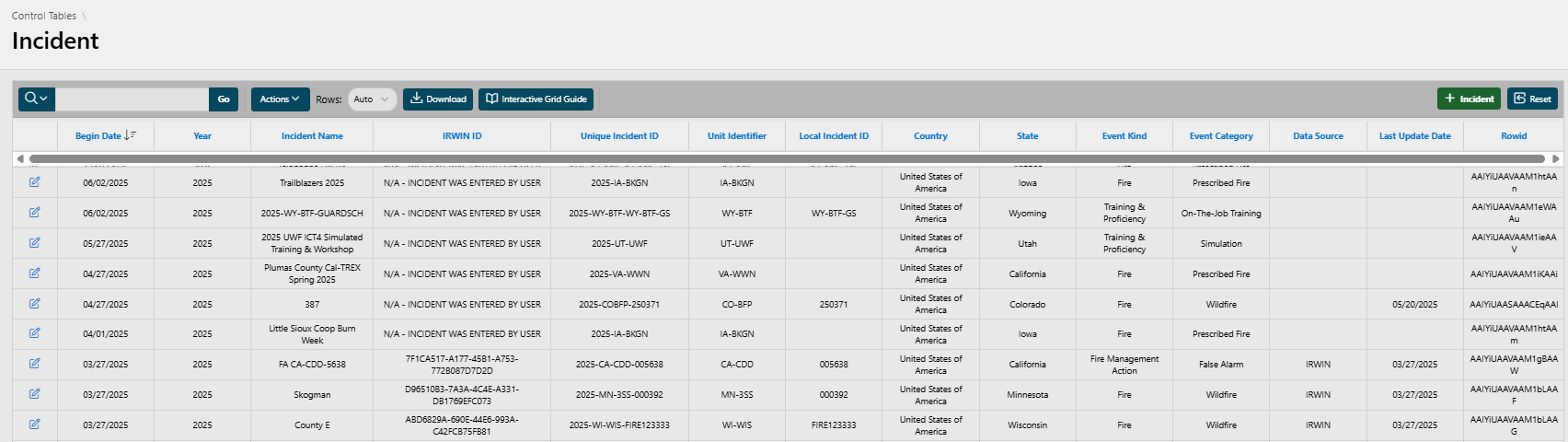
Task: Select the Colorado state cell
Action: click(x=1028, y=304)
